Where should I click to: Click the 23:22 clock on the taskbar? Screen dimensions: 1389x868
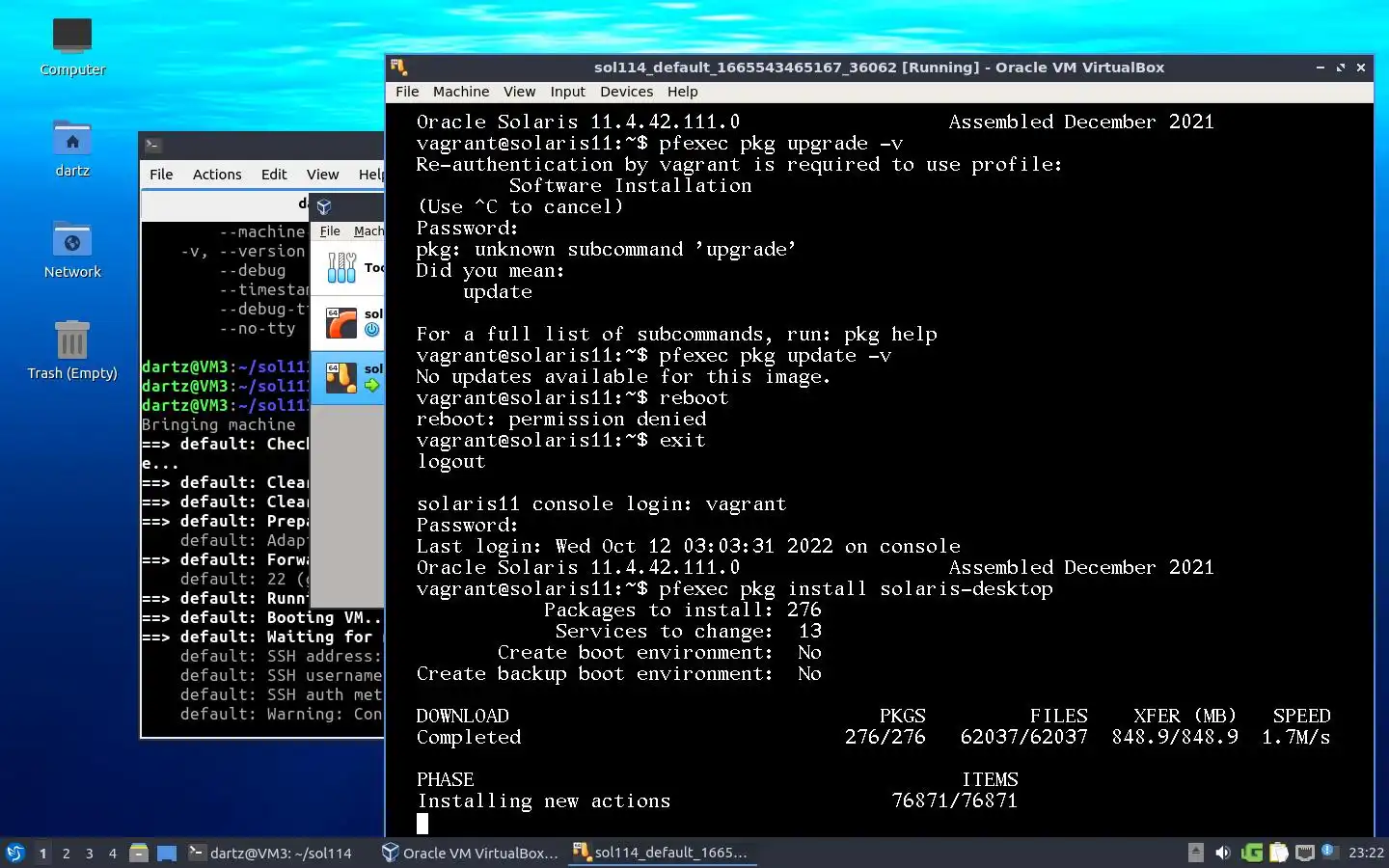[x=1366, y=853]
